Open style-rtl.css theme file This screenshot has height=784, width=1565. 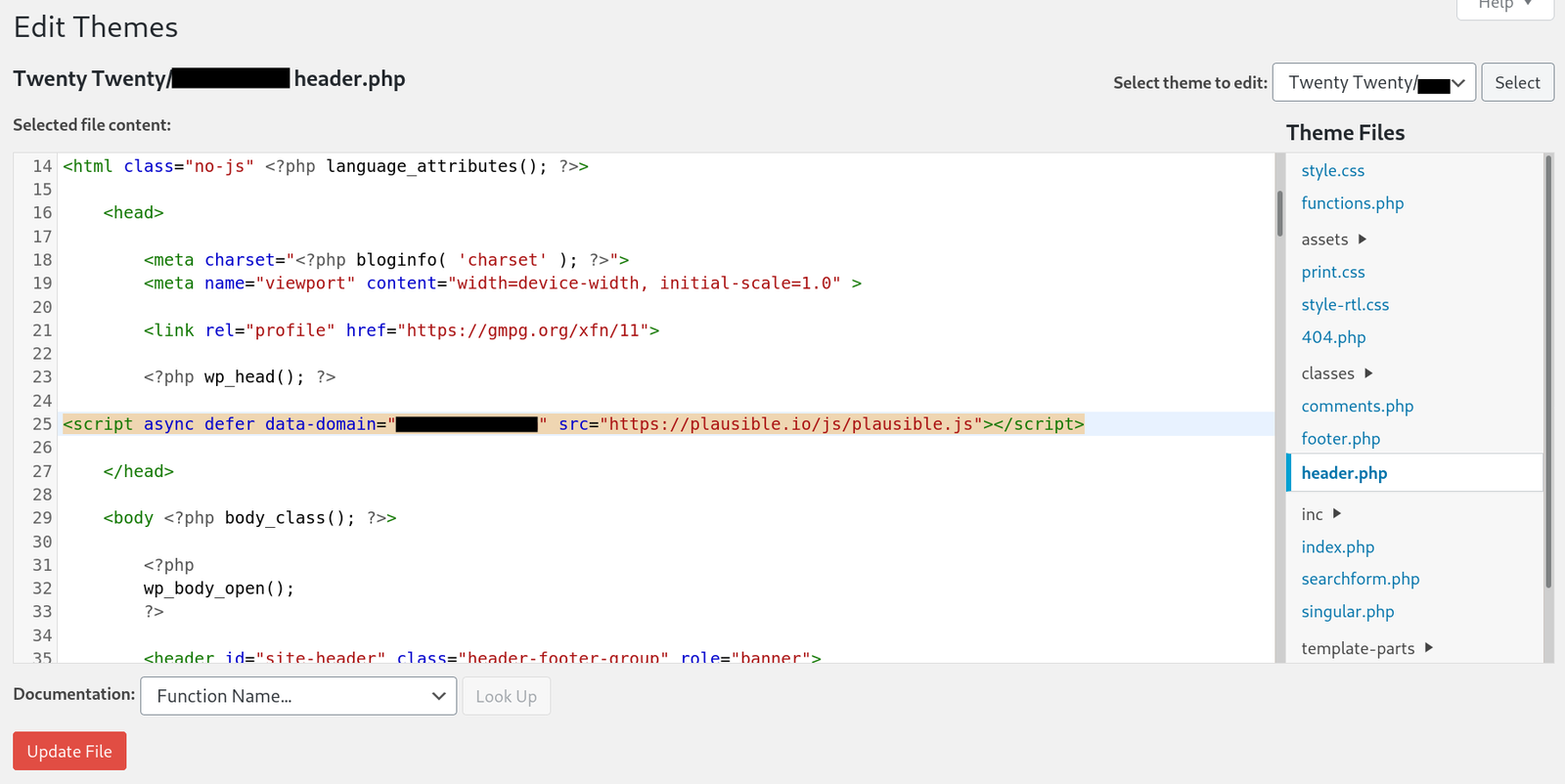pyautogui.click(x=1345, y=305)
